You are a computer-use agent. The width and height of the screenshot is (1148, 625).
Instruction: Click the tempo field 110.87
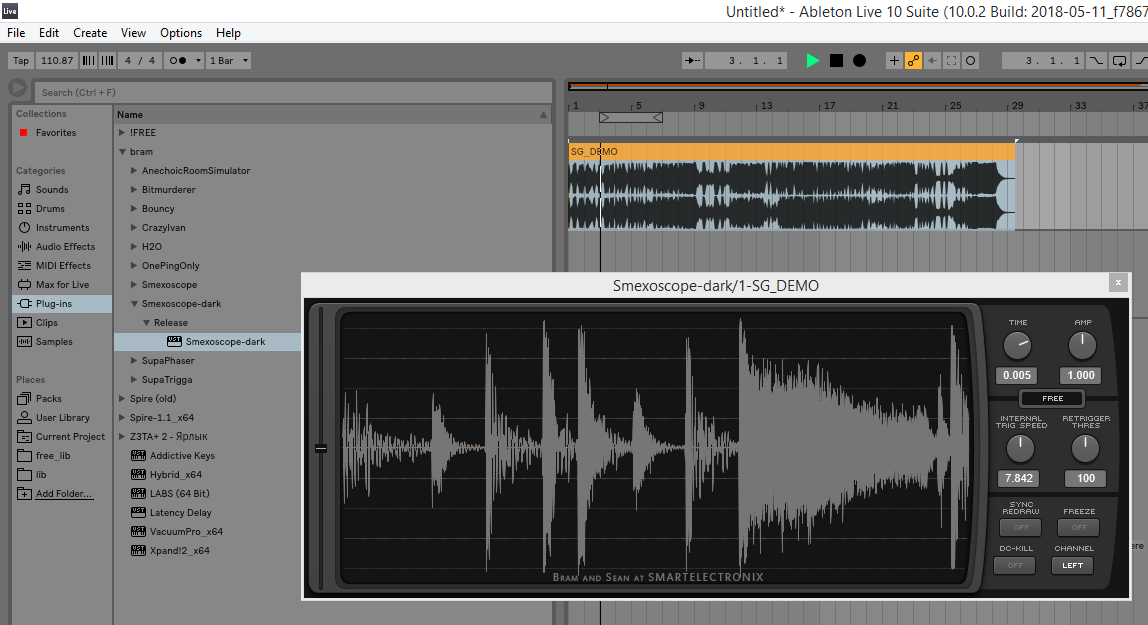click(x=57, y=61)
